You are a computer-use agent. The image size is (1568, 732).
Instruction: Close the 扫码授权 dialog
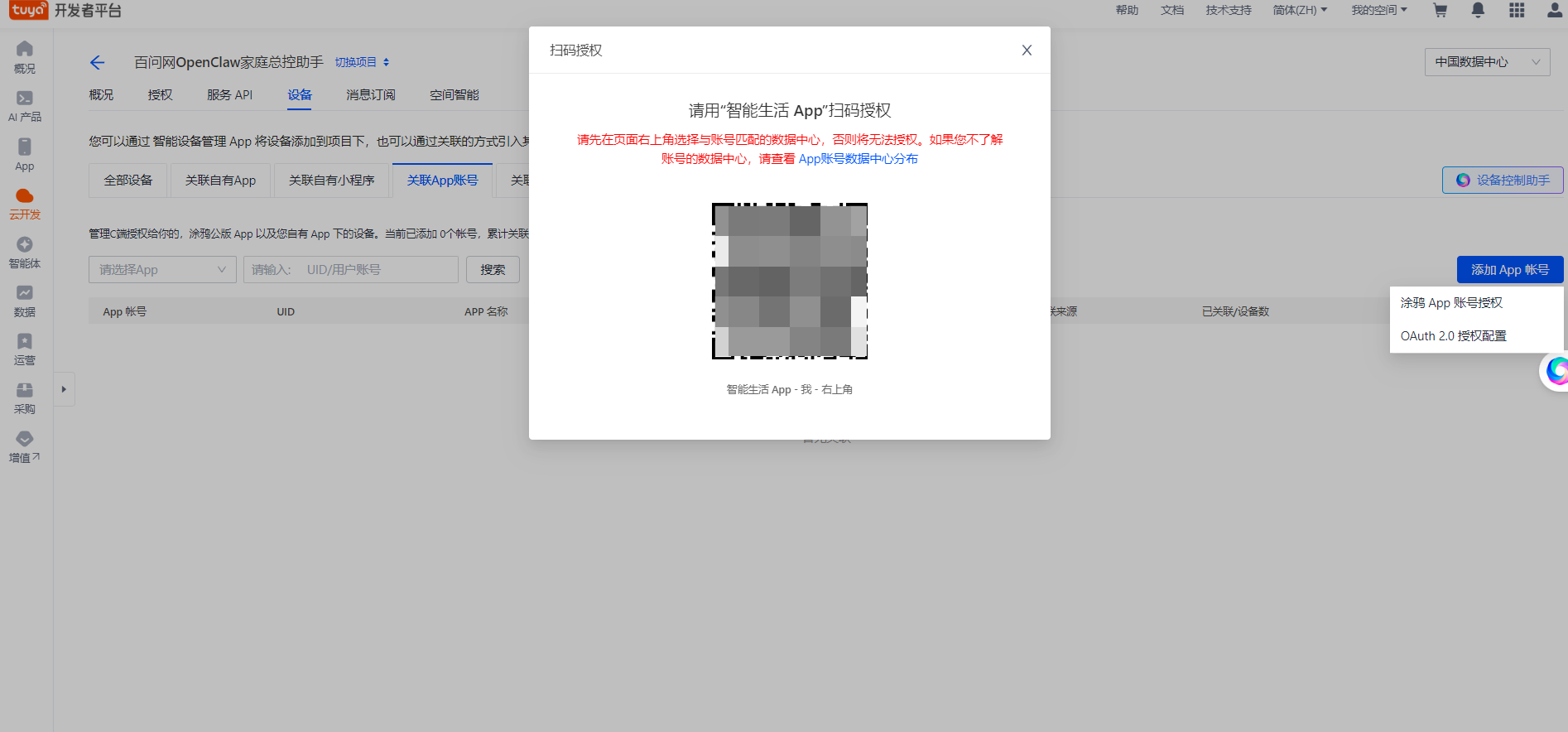[1027, 50]
